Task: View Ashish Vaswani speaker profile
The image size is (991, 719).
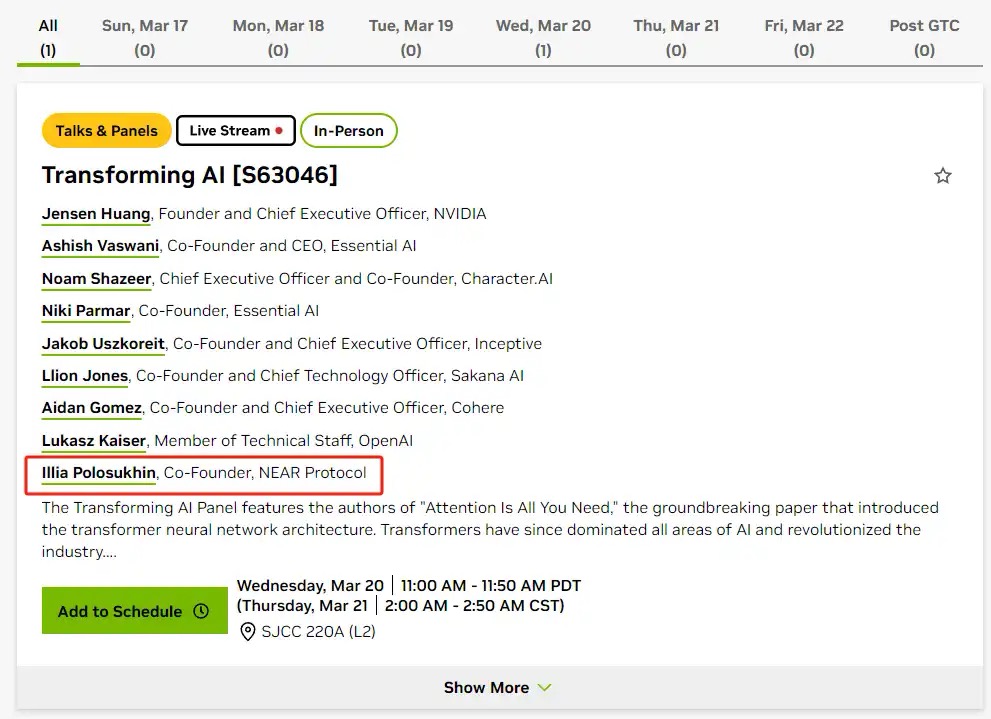Action: pyautogui.click(x=100, y=246)
